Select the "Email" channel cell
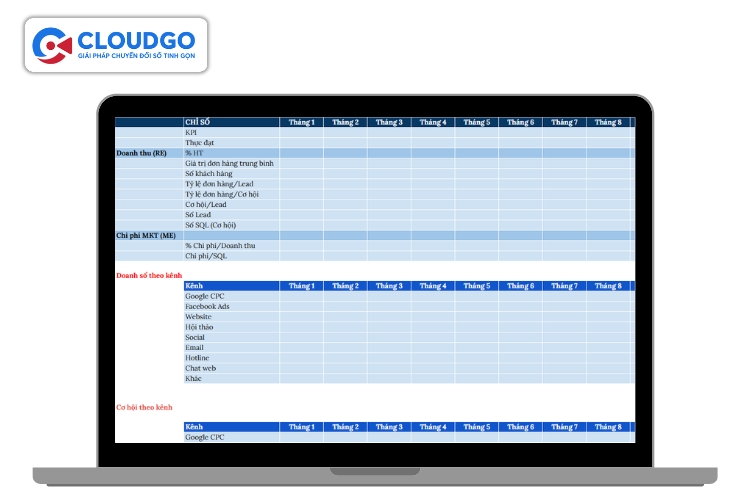The width and height of the screenshot is (750, 500). tap(195, 348)
